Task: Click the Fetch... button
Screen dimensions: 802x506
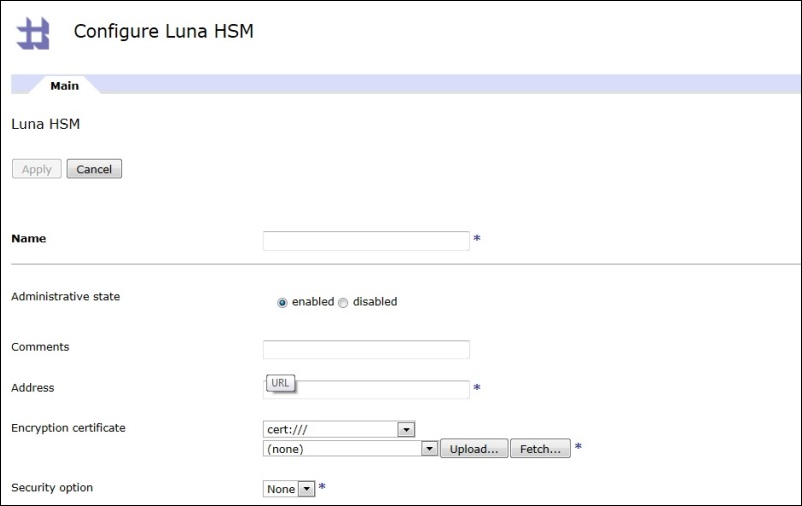Action: [540, 449]
